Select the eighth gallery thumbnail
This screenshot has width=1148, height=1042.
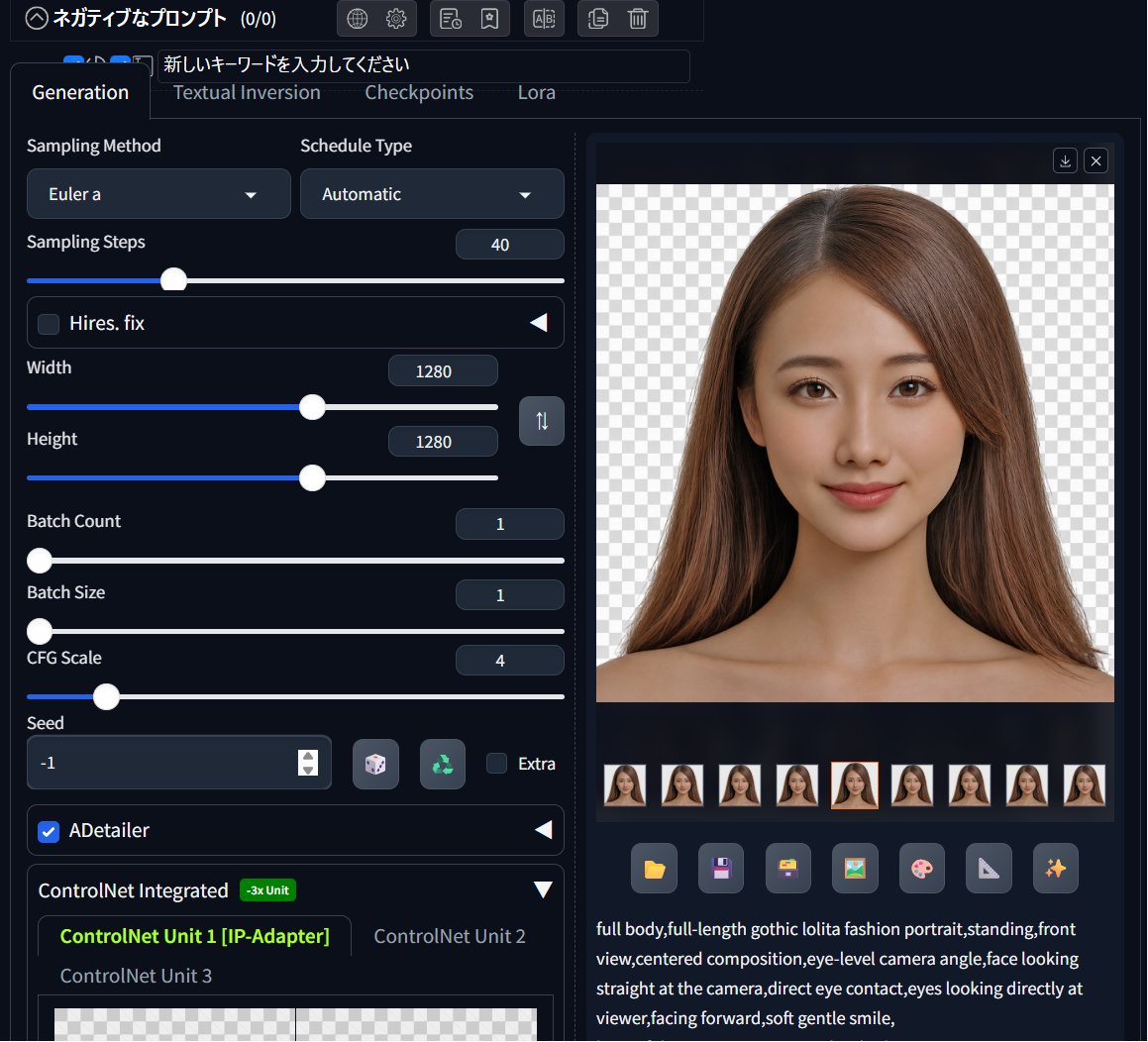[1027, 785]
